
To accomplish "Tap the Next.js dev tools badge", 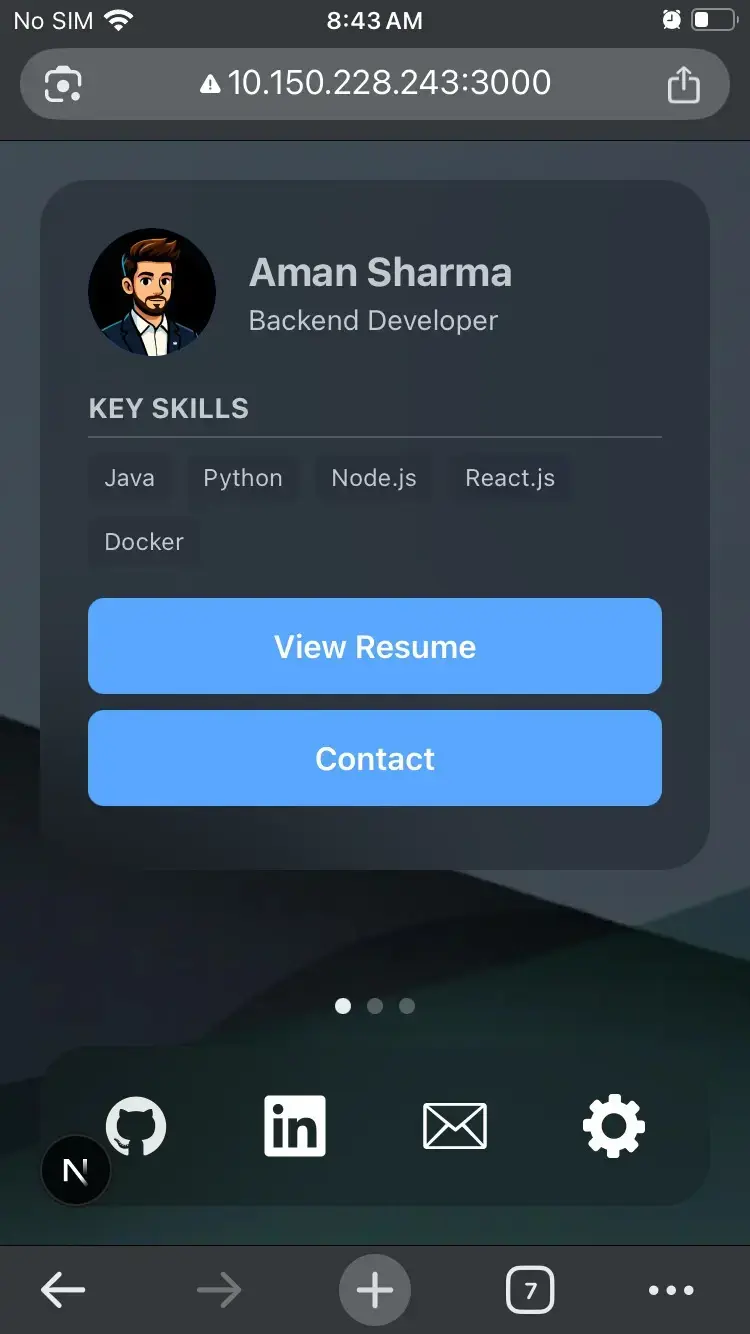I will click(76, 1170).
